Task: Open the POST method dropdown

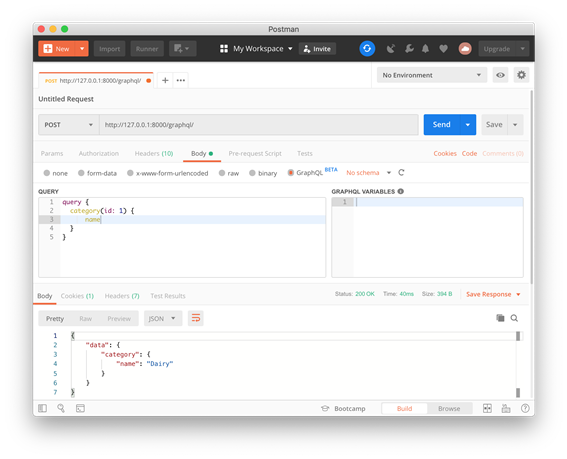Action: coord(69,125)
